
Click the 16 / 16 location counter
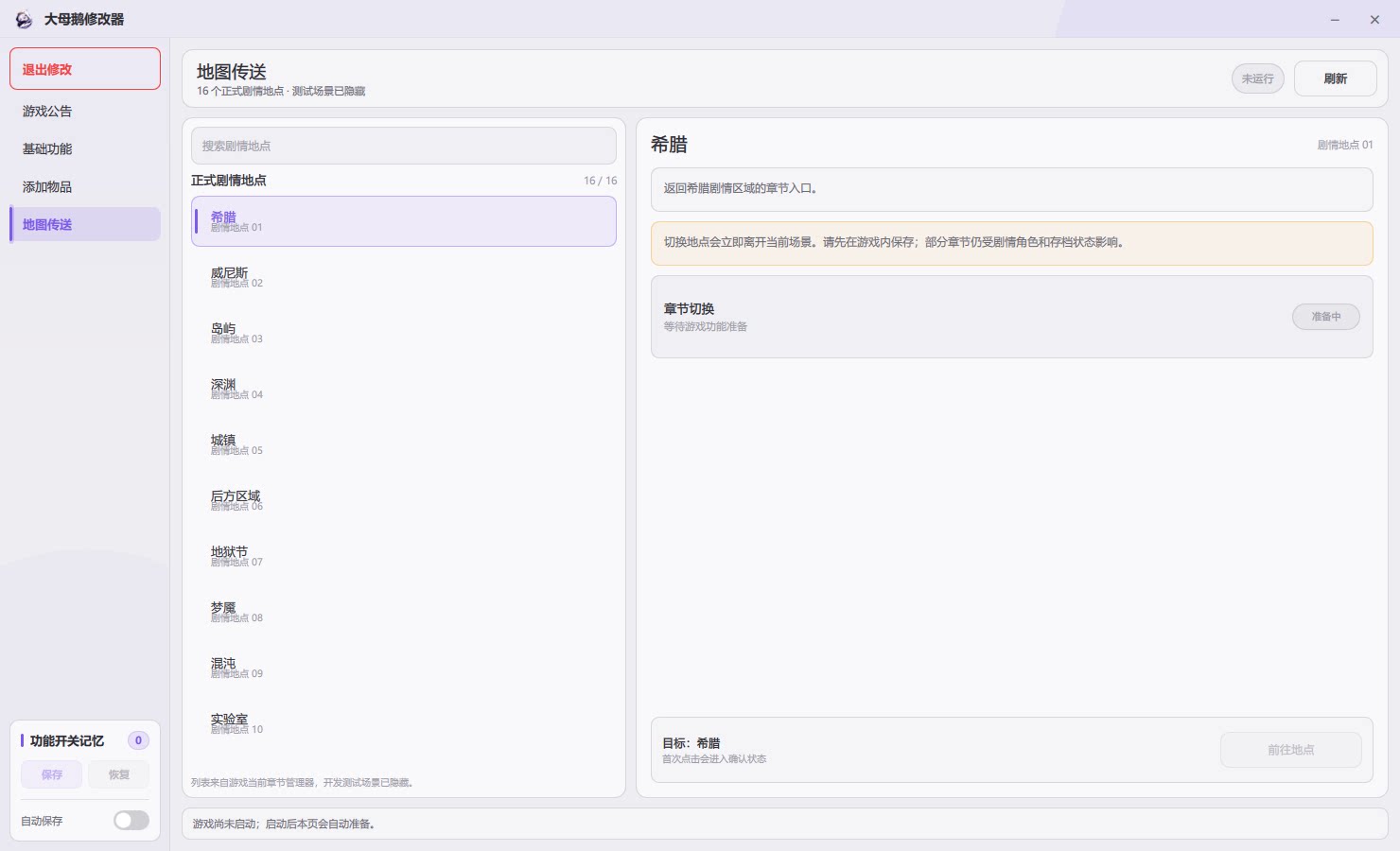600,181
